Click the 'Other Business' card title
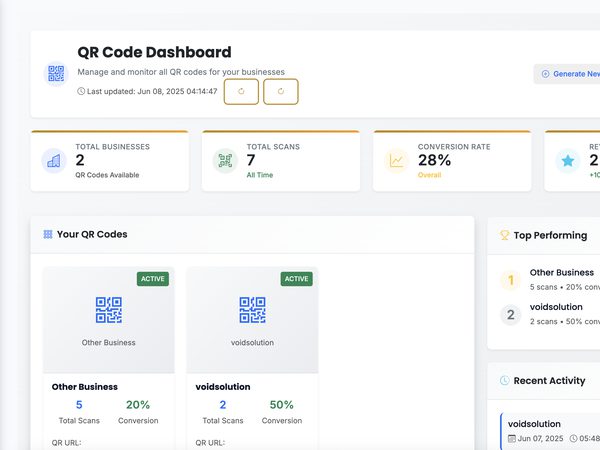Image resolution: width=600 pixels, height=450 pixels. [85, 387]
